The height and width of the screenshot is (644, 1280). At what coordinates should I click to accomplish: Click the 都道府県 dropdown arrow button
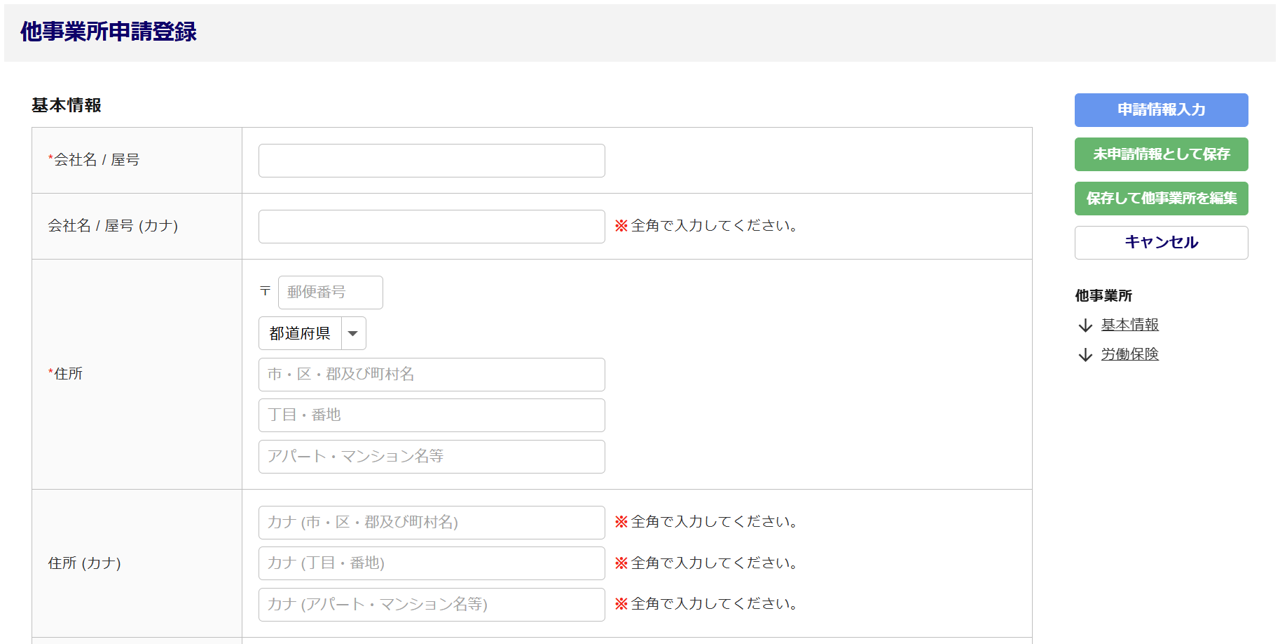coord(353,333)
